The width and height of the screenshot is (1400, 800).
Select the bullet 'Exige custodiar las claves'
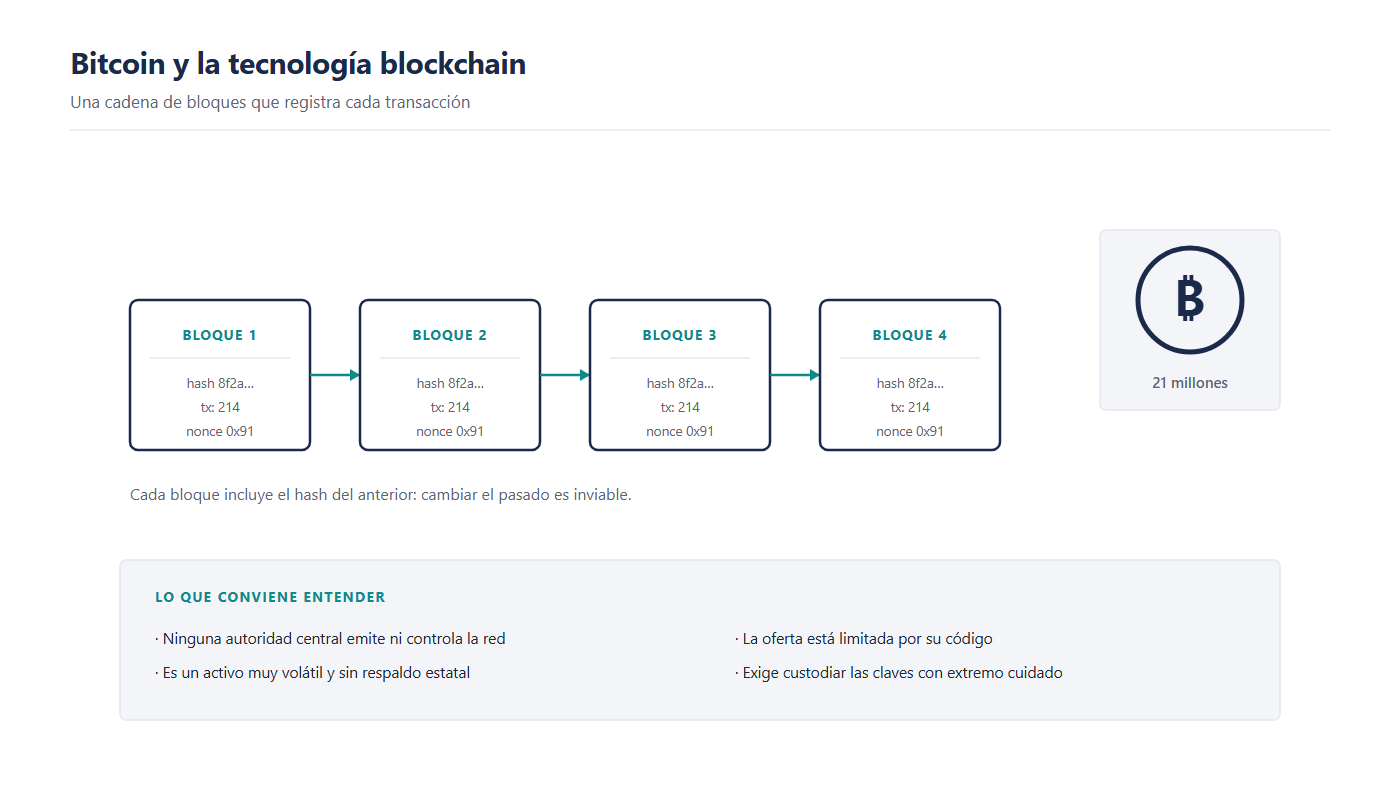click(x=899, y=673)
